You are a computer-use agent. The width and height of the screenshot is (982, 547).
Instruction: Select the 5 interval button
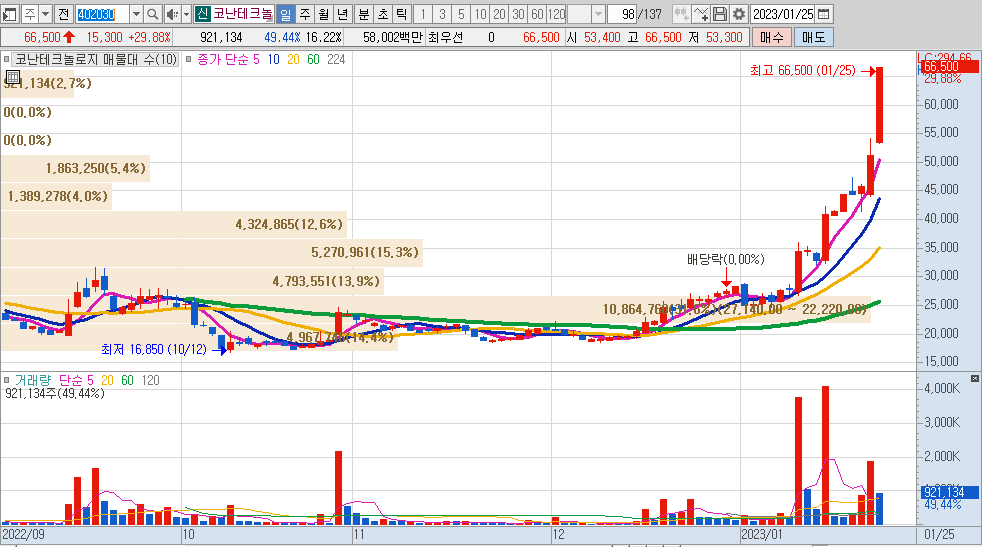coord(462,14)
